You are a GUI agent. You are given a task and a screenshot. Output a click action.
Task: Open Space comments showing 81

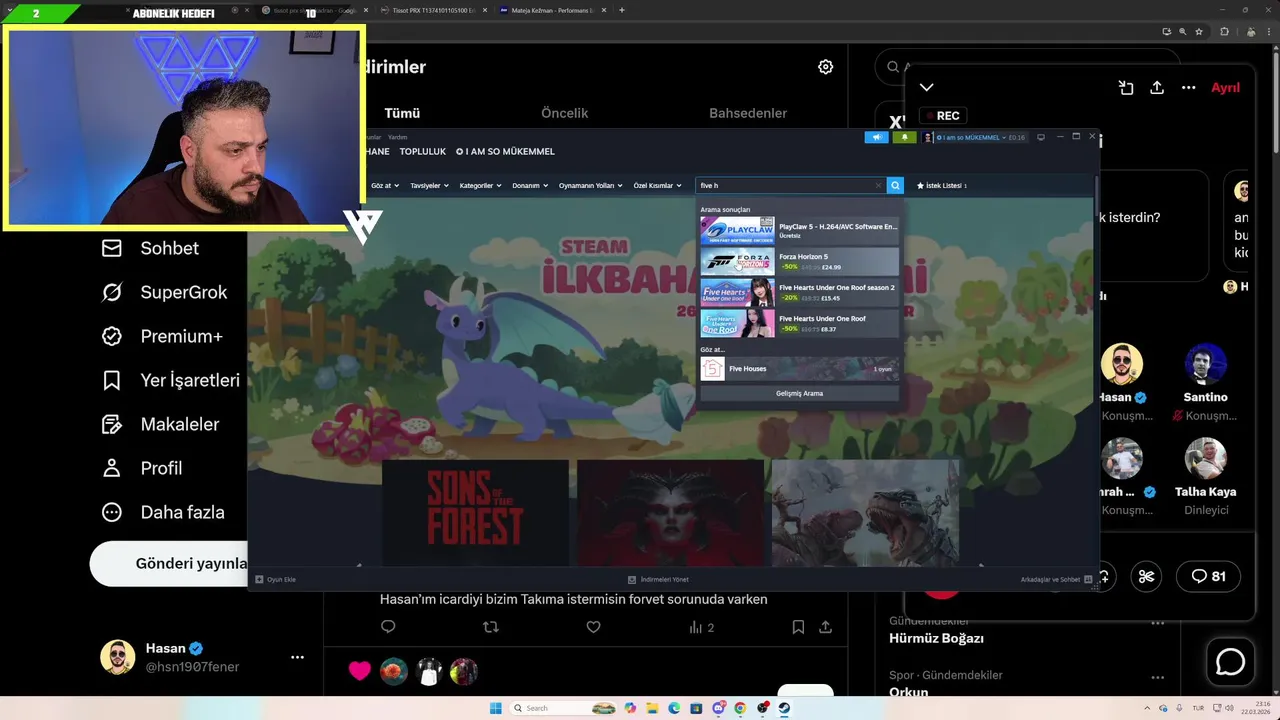[1208, 576]
